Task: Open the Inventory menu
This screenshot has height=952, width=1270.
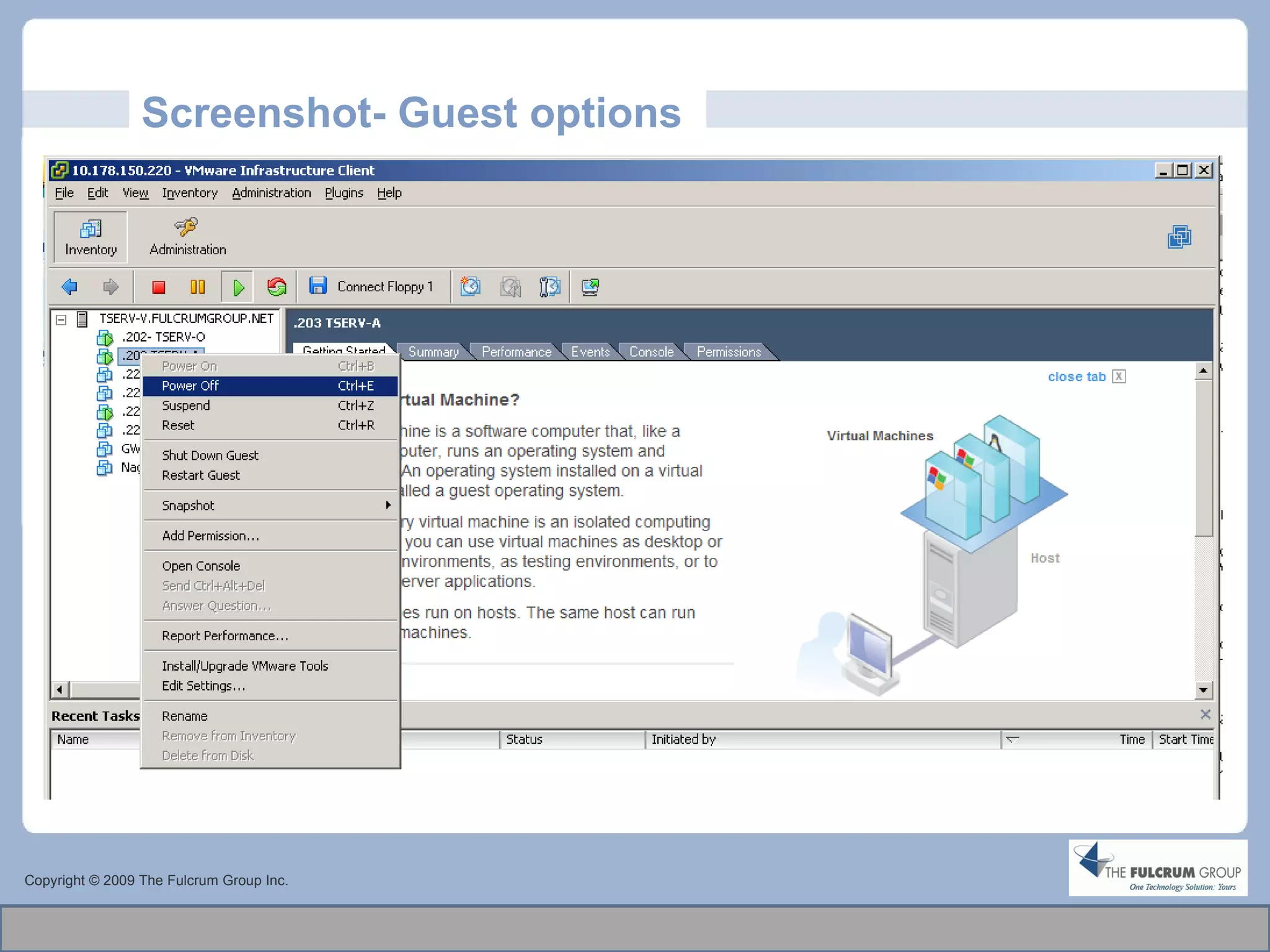Action: (190, 193)
